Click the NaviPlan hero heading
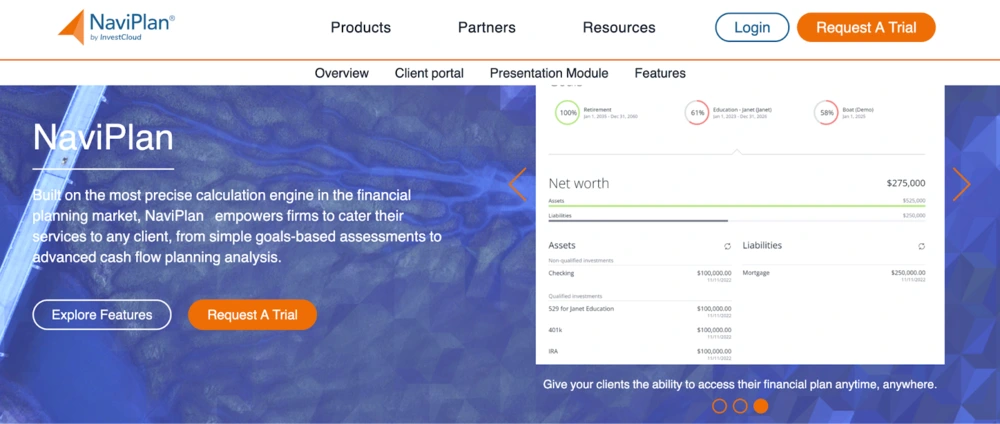 click(x=103, y=136)
